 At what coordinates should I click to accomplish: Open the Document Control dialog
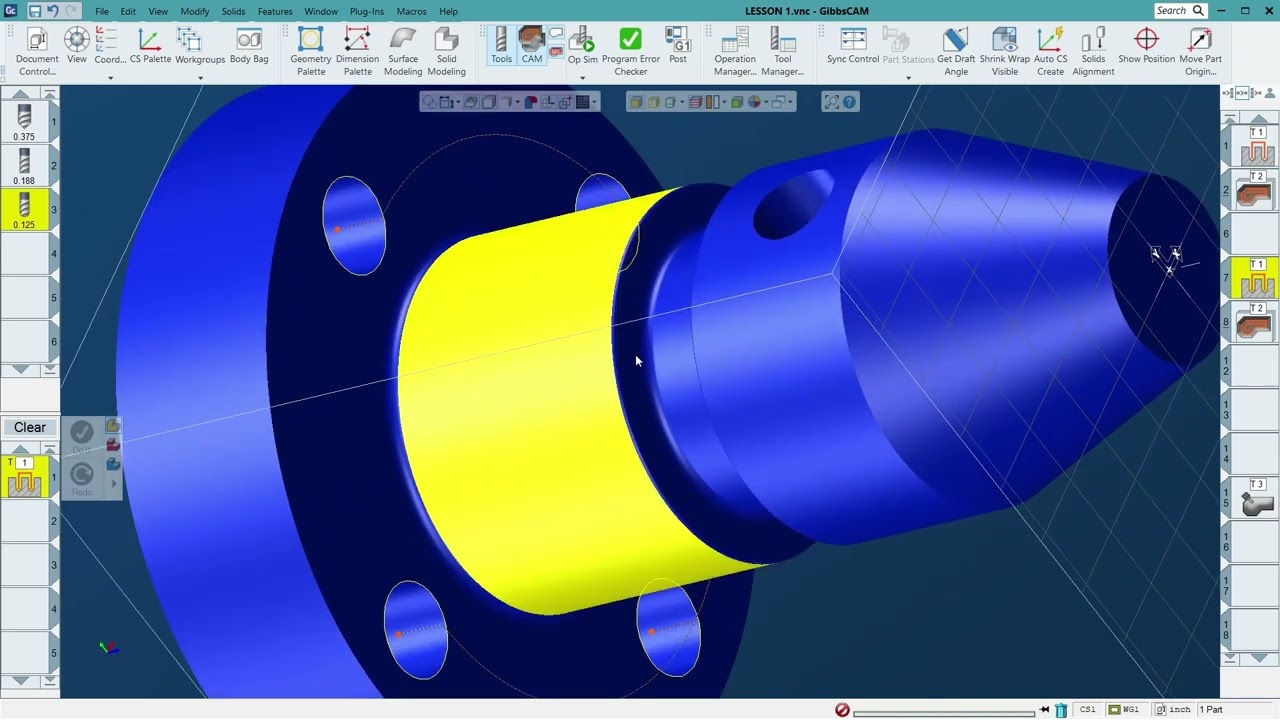[x=37, y=52]
